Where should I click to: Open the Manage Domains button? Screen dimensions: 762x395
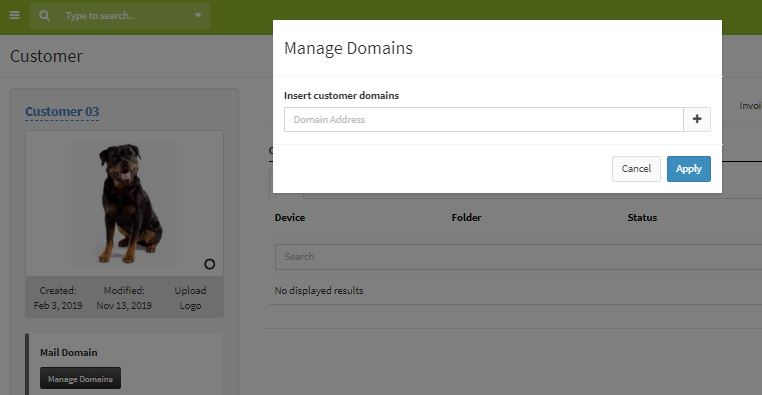click(x=80, y=378)
